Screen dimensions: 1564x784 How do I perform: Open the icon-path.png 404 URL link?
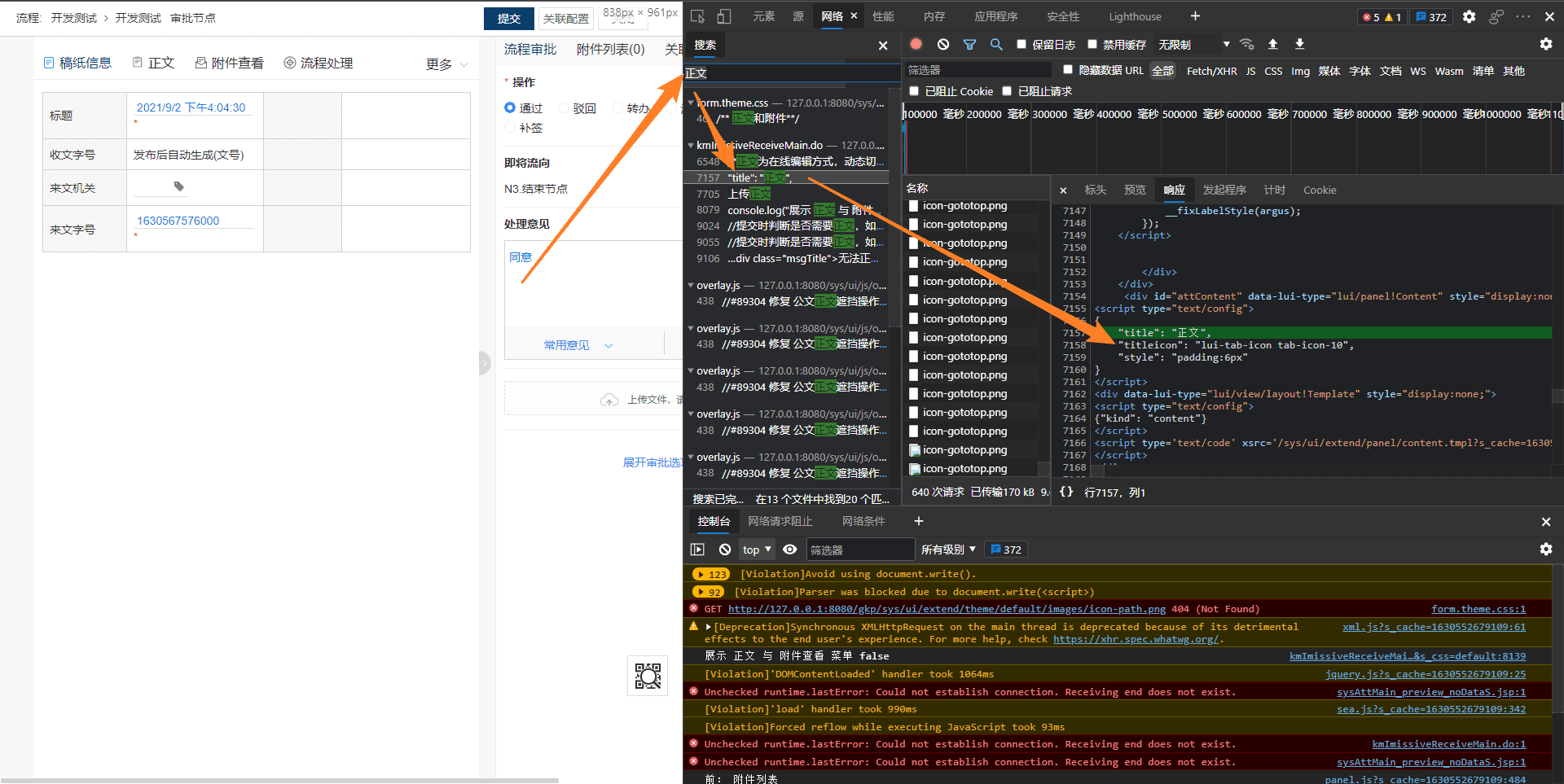[x=947, y=609]
